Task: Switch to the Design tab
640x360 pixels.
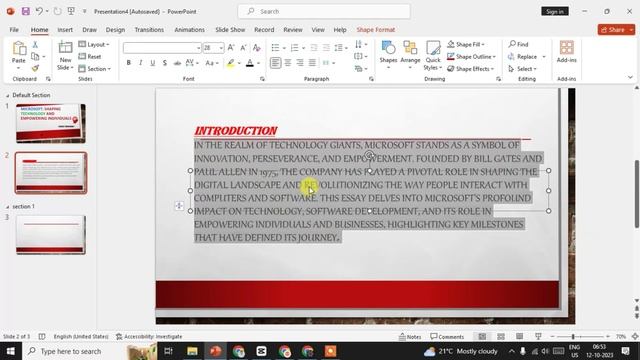Action: coord(115,30)
